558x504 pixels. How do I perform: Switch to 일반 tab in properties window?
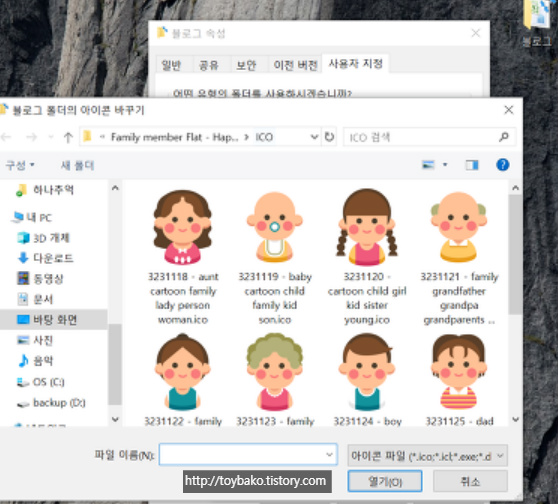[x=171, y=65]
